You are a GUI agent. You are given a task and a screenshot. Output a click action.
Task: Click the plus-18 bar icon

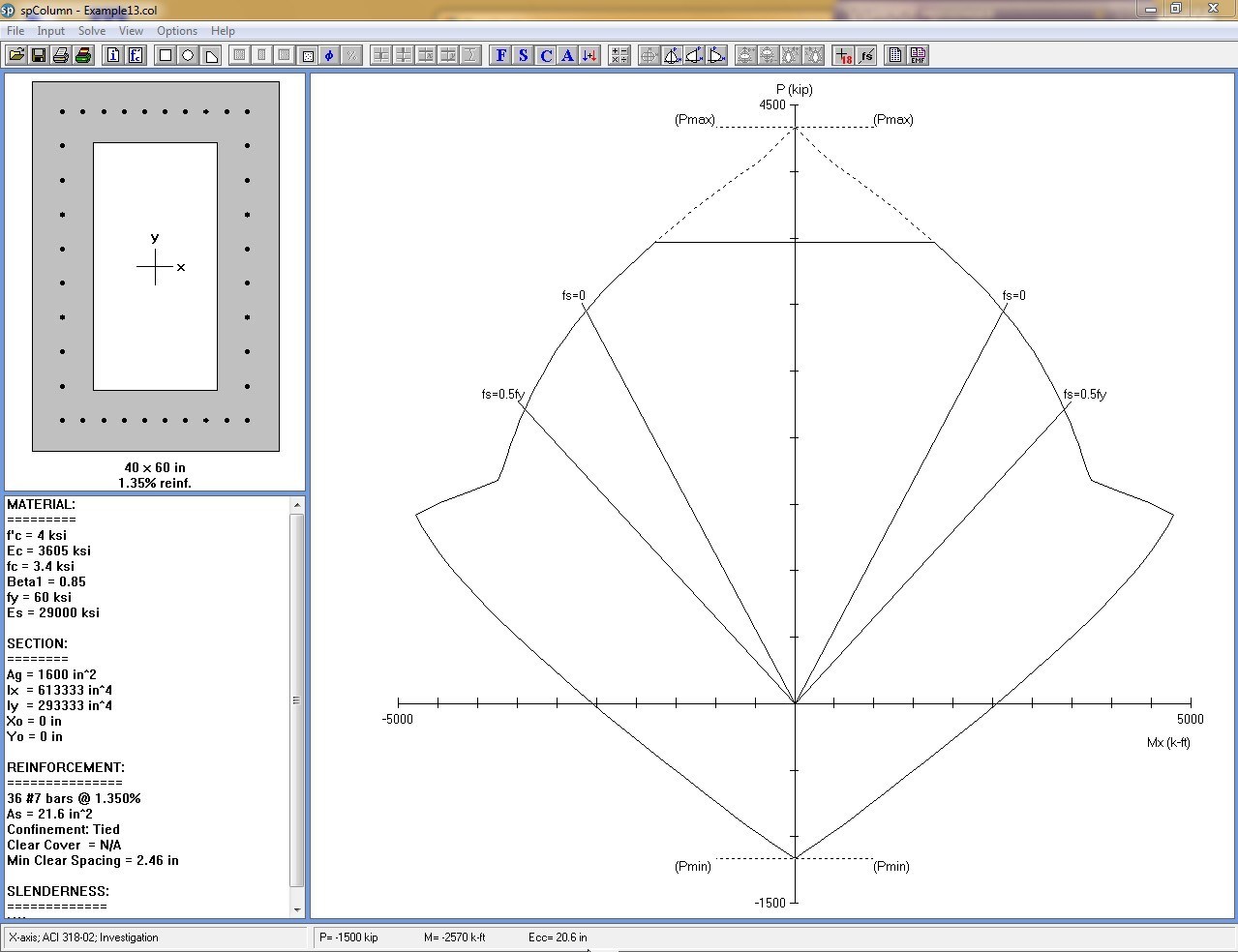click(x=843, y=55)
